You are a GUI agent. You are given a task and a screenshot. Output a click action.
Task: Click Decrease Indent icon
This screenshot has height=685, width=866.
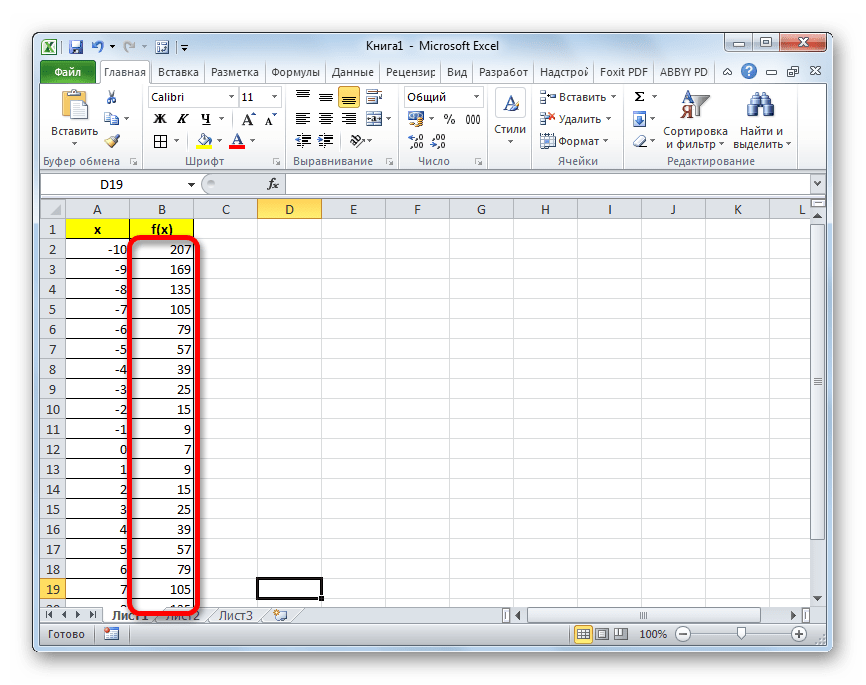point(303,141)
